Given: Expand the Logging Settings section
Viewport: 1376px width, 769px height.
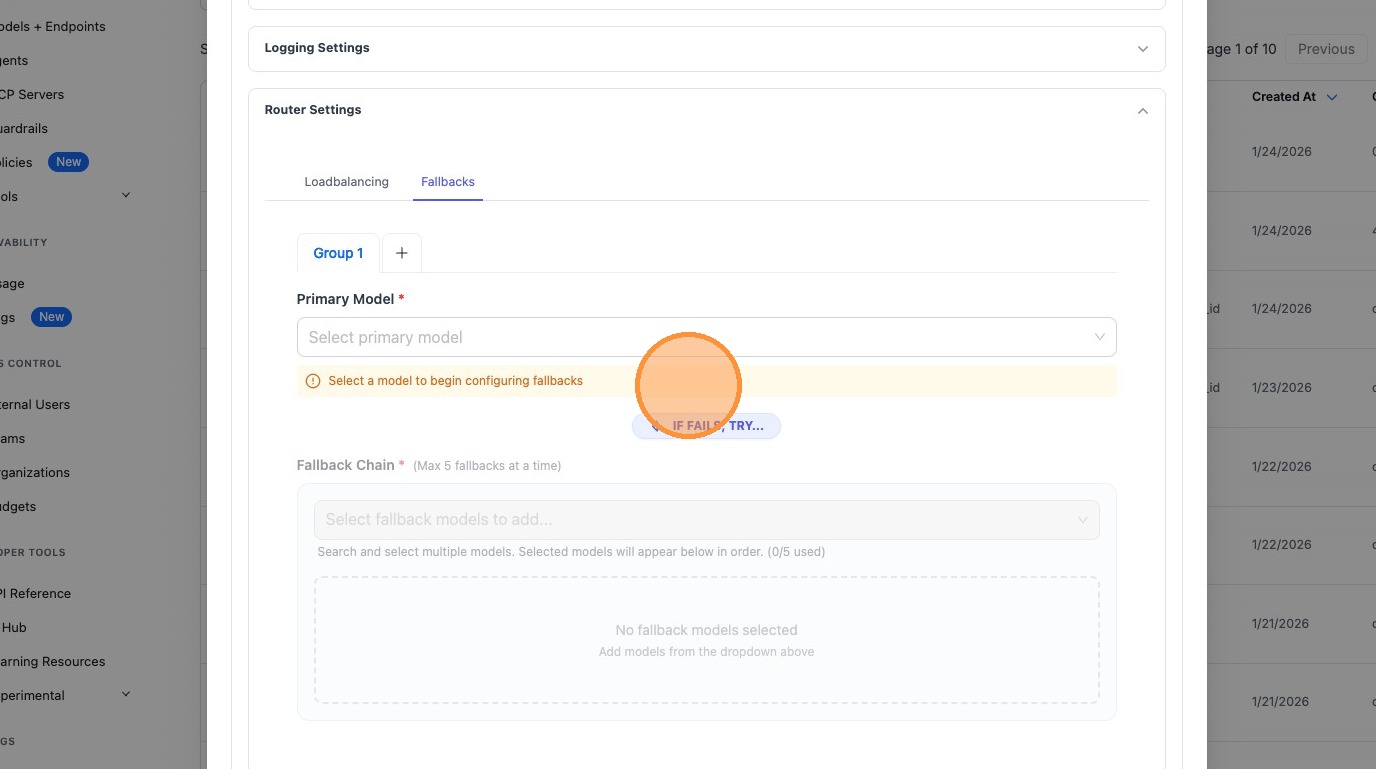Looking at the screenshot, I should [x=1142, y=49].
